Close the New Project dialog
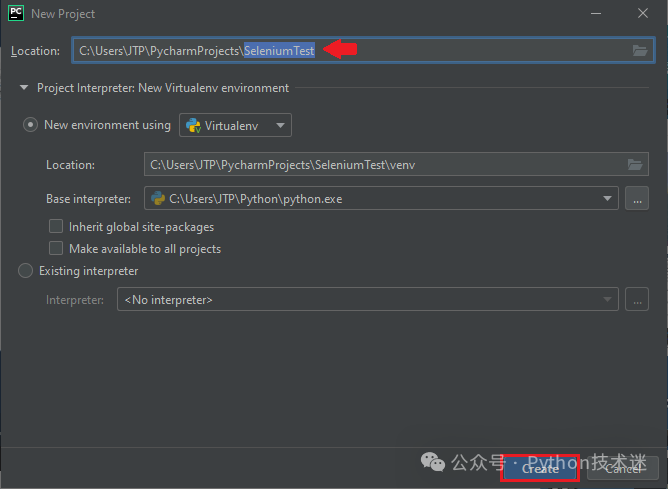Screen dimensions: 668x489 (643, 14)
